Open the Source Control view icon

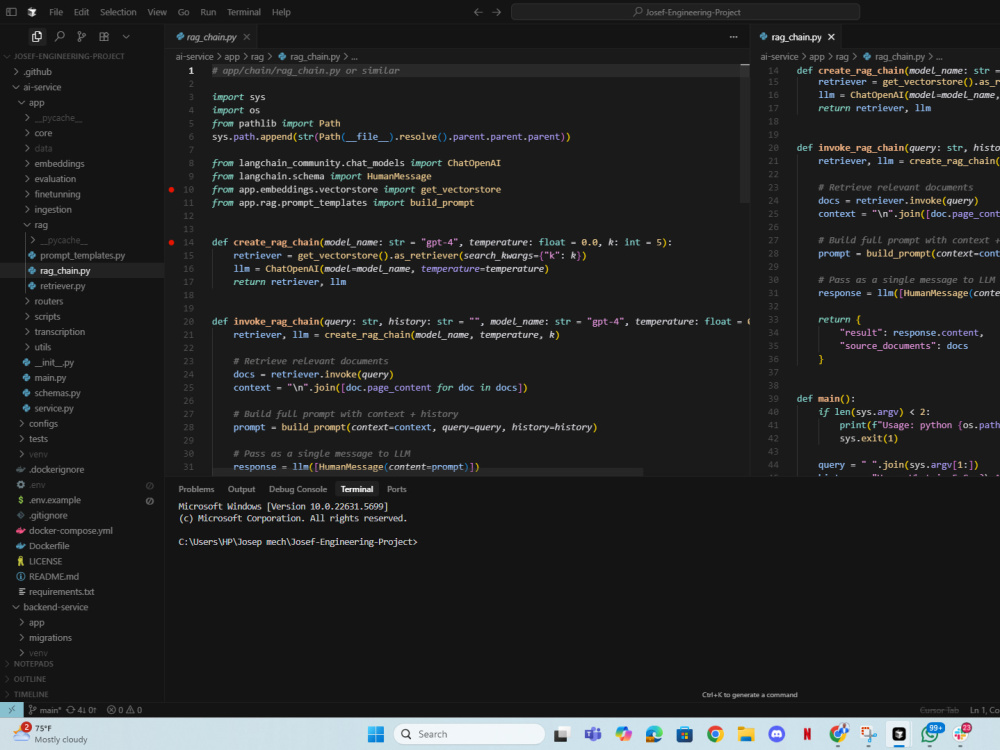click(81, 37)
